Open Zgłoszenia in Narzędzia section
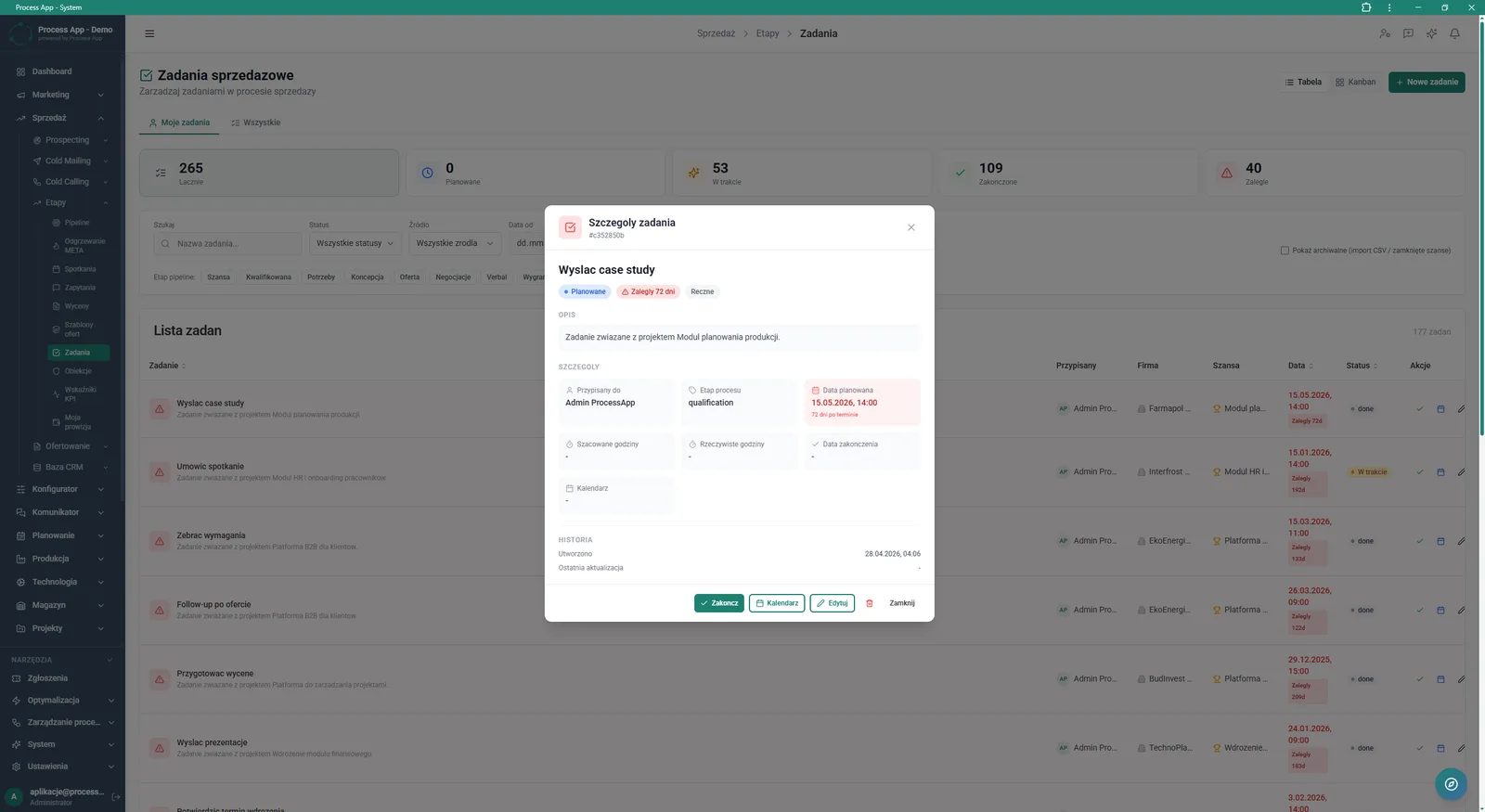The height and width of the screenshot is (812, 1485). pyautogui.click(x=61, y=678)
